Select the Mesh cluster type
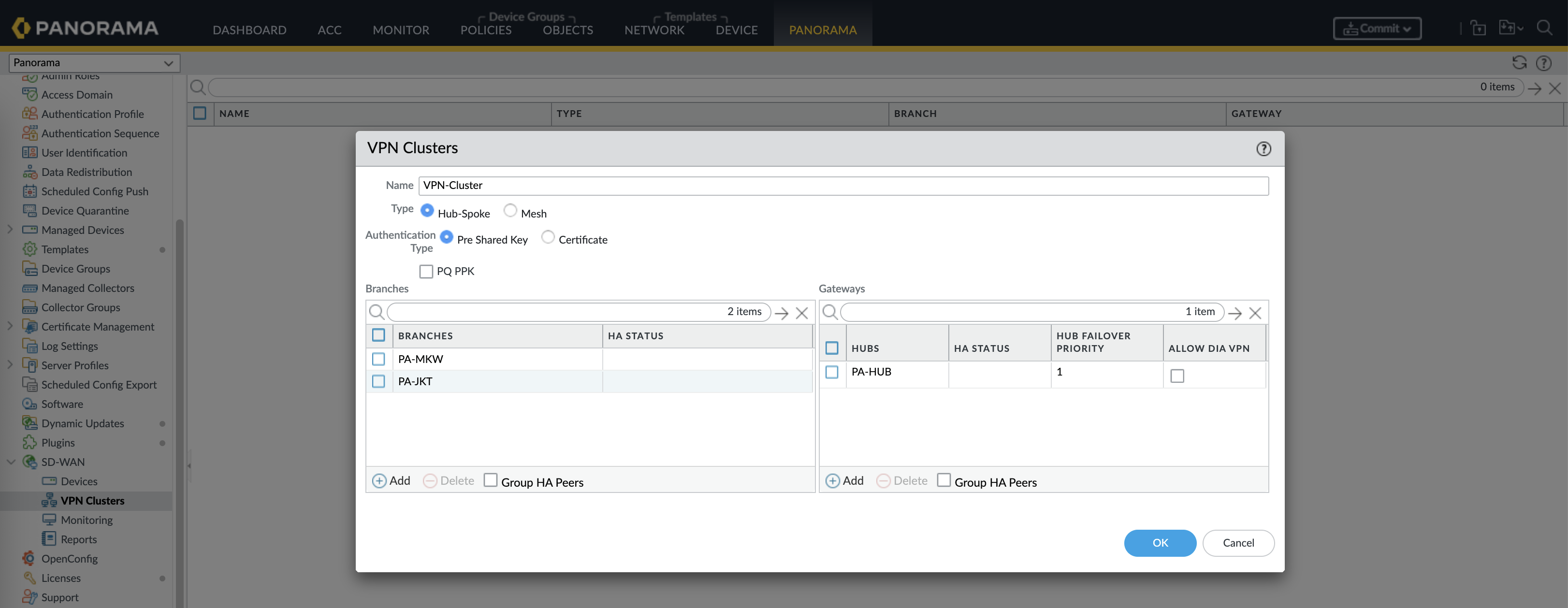 point(510,211)
